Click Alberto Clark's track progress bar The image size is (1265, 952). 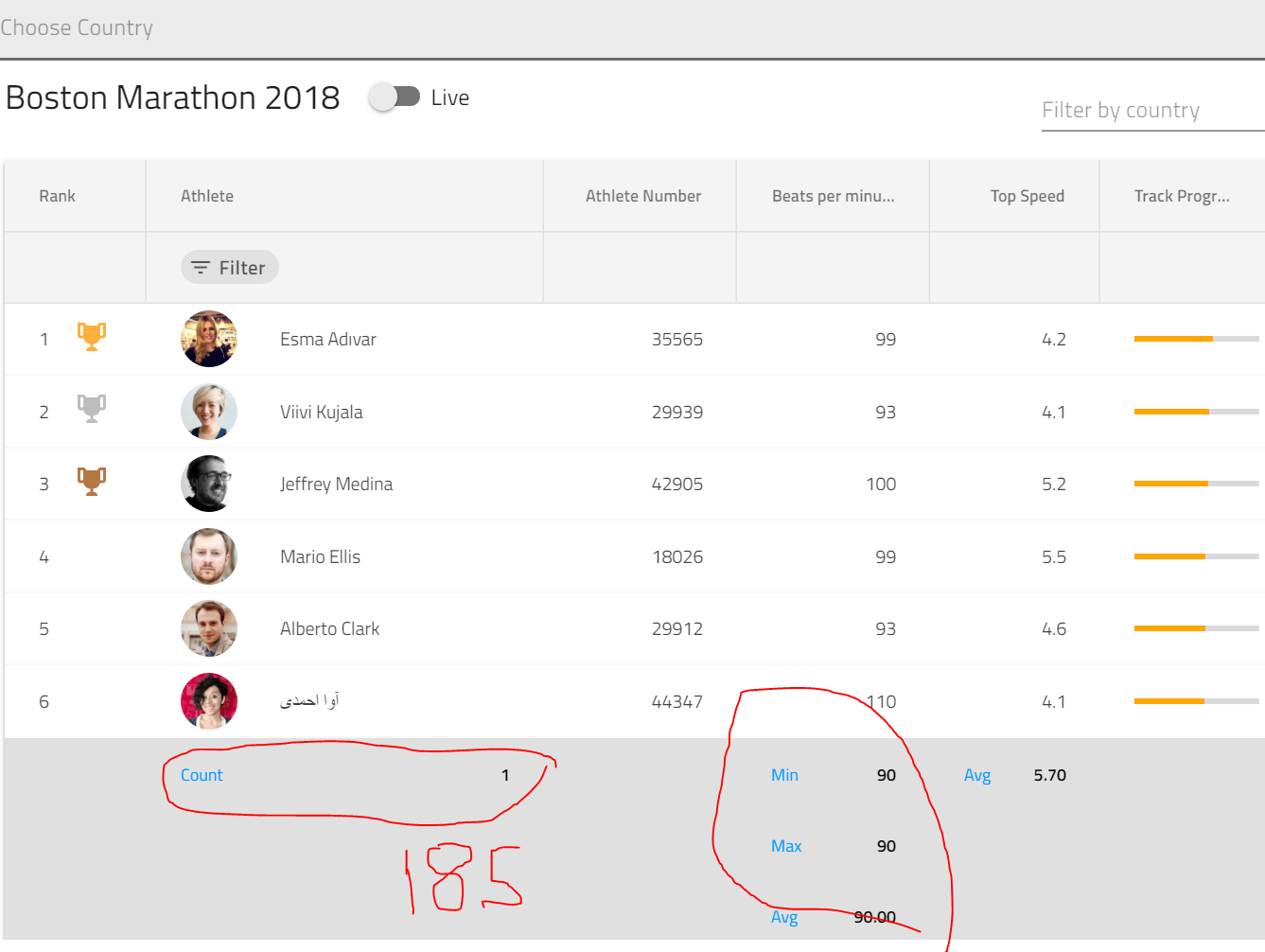click(1197, 627)
